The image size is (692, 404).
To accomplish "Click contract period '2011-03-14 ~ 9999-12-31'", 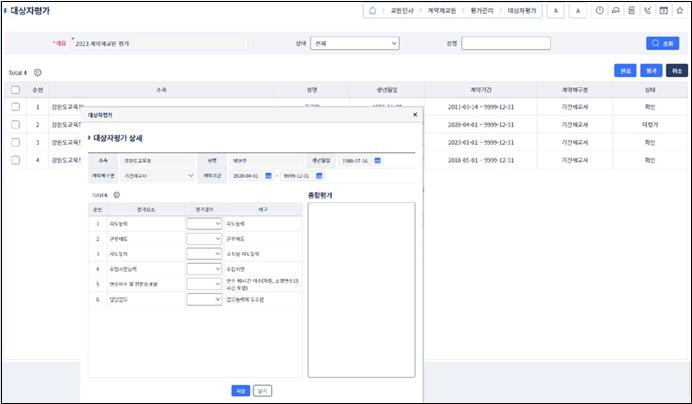I will pos(481,107).
